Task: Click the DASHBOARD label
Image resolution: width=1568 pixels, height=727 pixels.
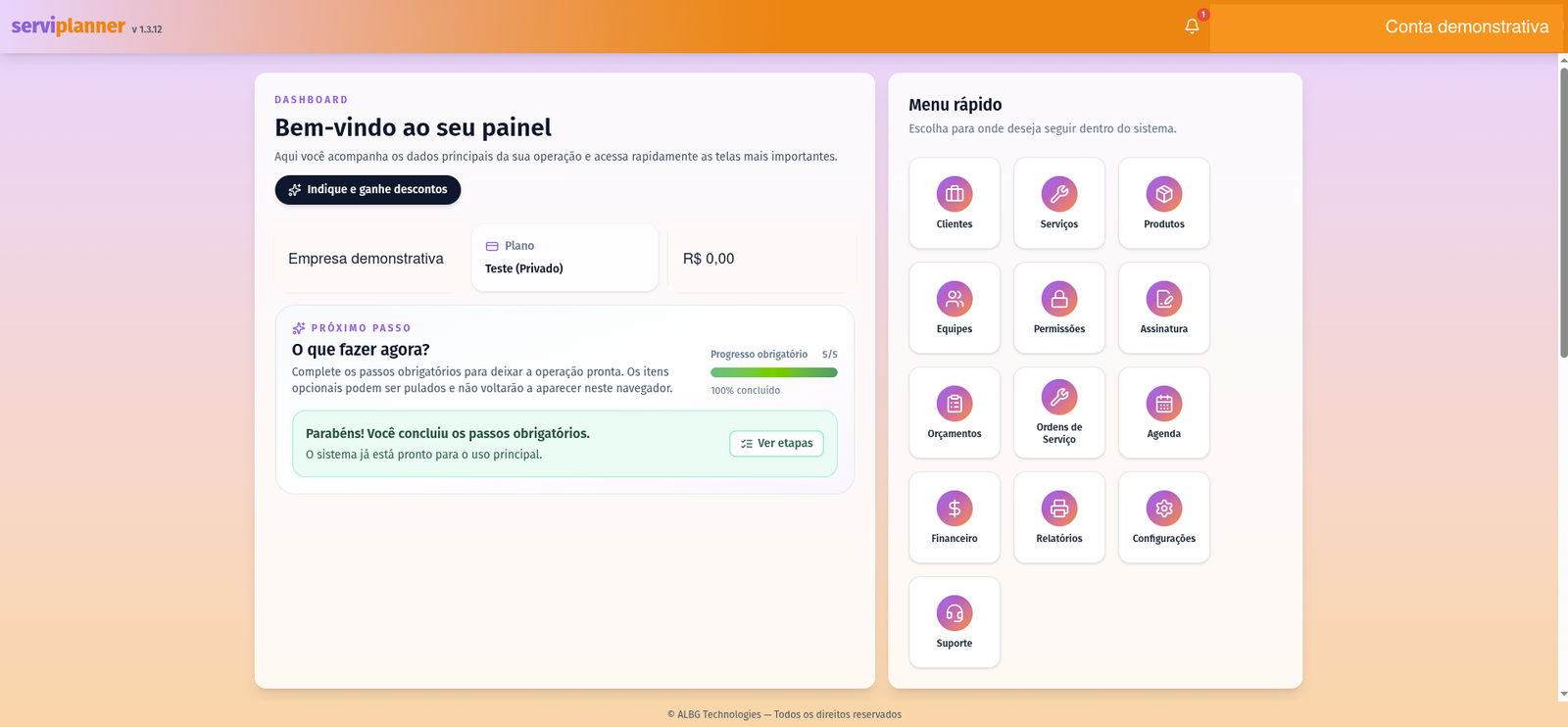Action: point(312,100)
